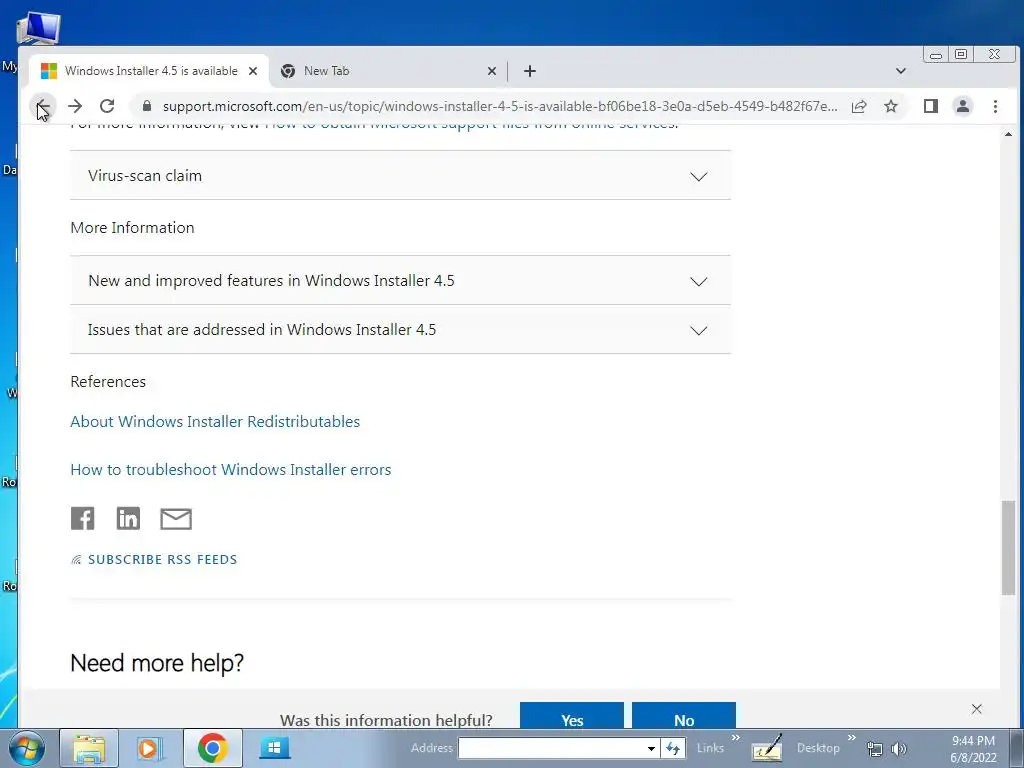Click the taskbar Address input field
1024x768 pixels.
(x=552, y=748)
